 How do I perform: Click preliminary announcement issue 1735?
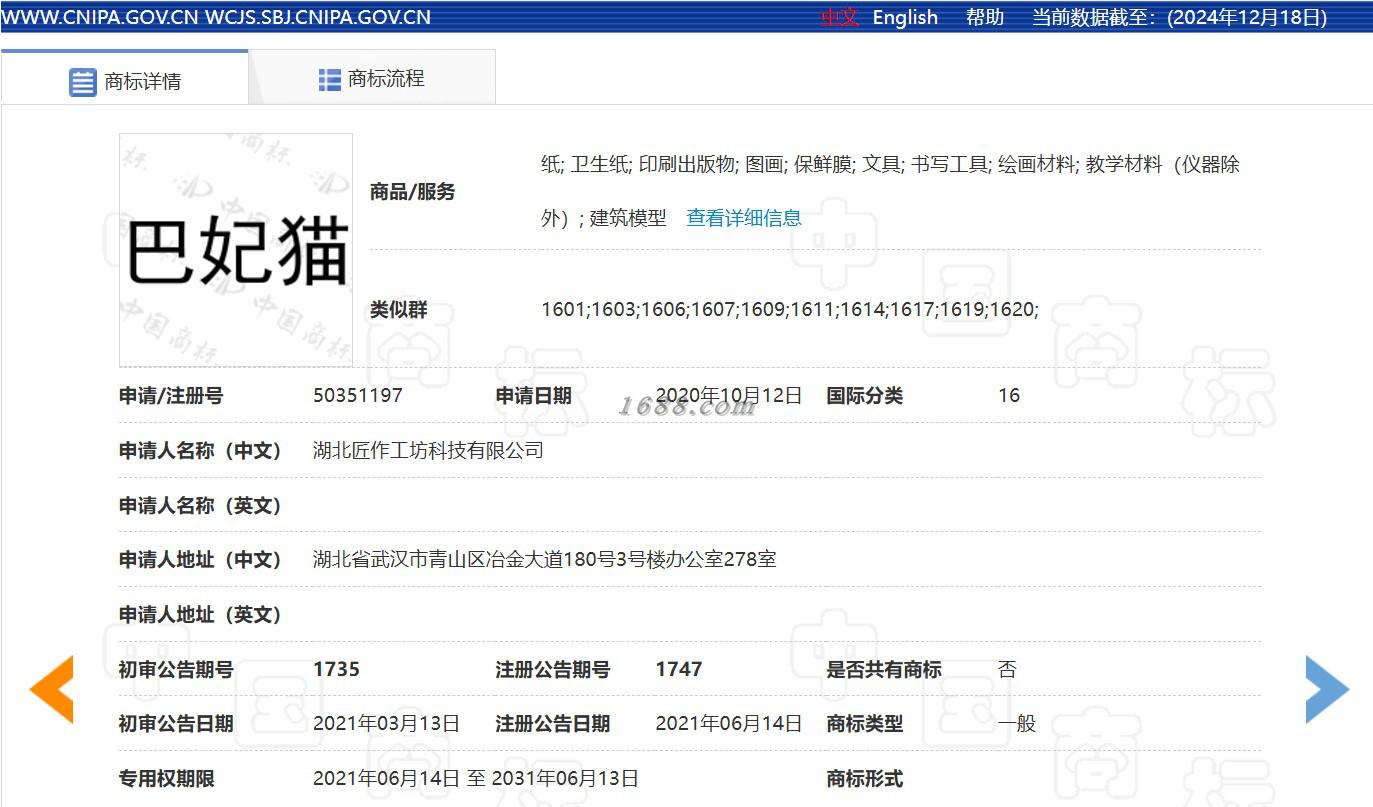(336, 669)
